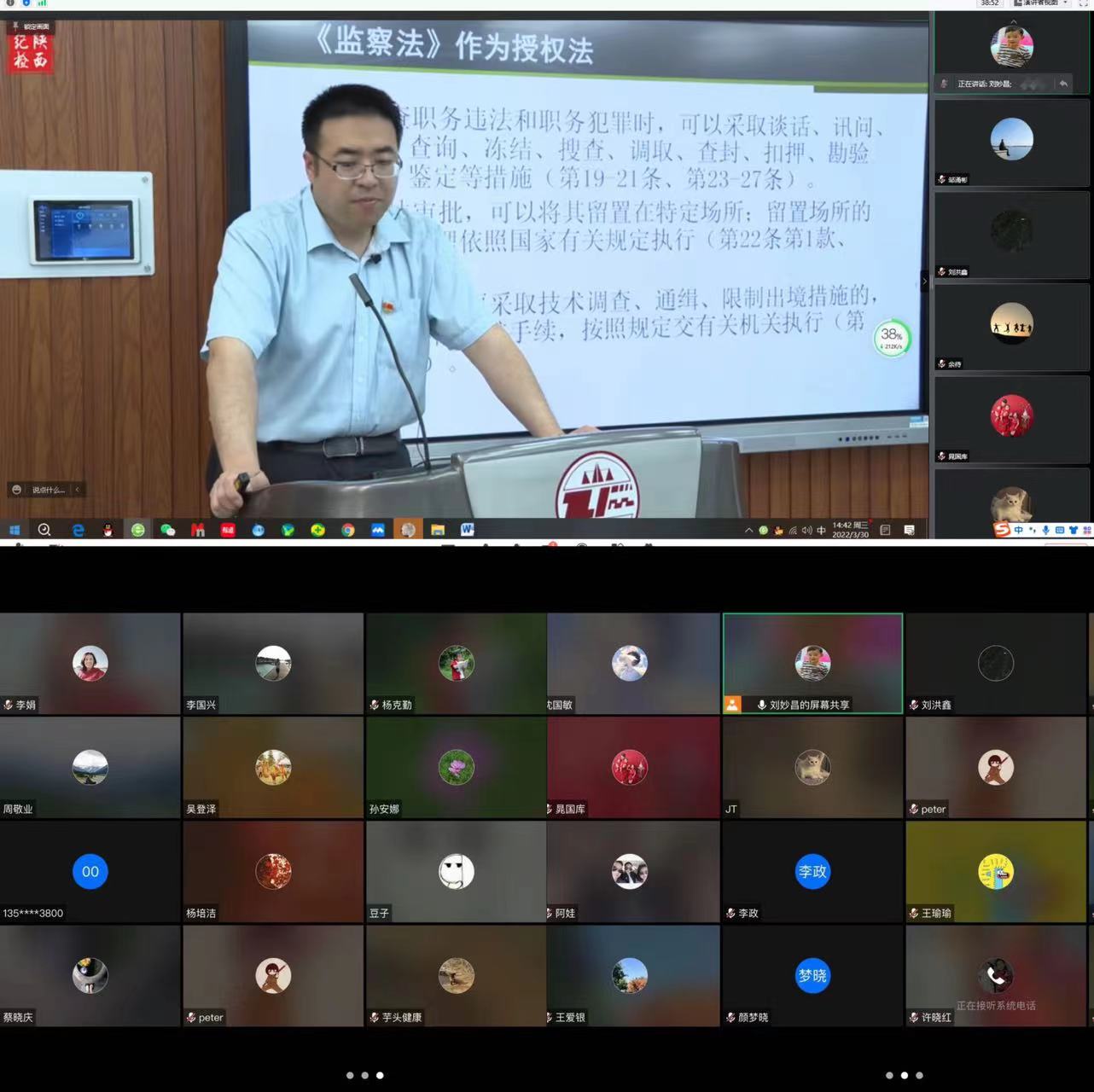Select the first page dot at bottom right
The height and width of the screenshot is (1092, 1094).
(889, 1075)
